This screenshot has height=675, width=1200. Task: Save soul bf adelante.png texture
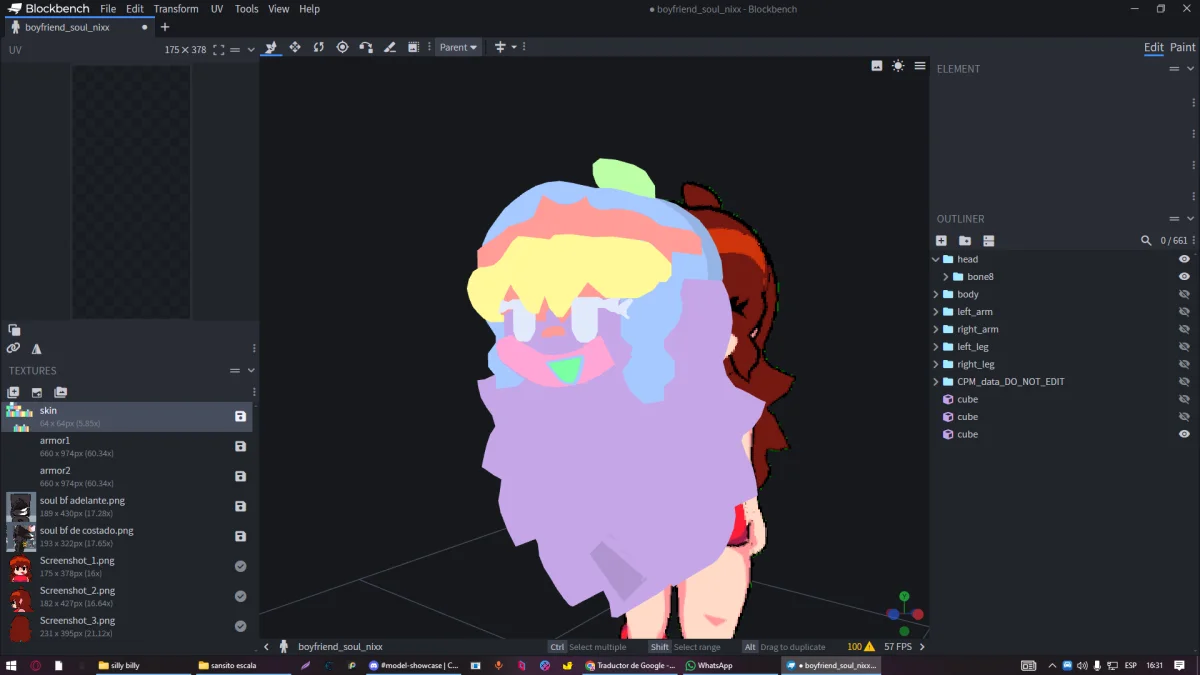click(240, 507)
